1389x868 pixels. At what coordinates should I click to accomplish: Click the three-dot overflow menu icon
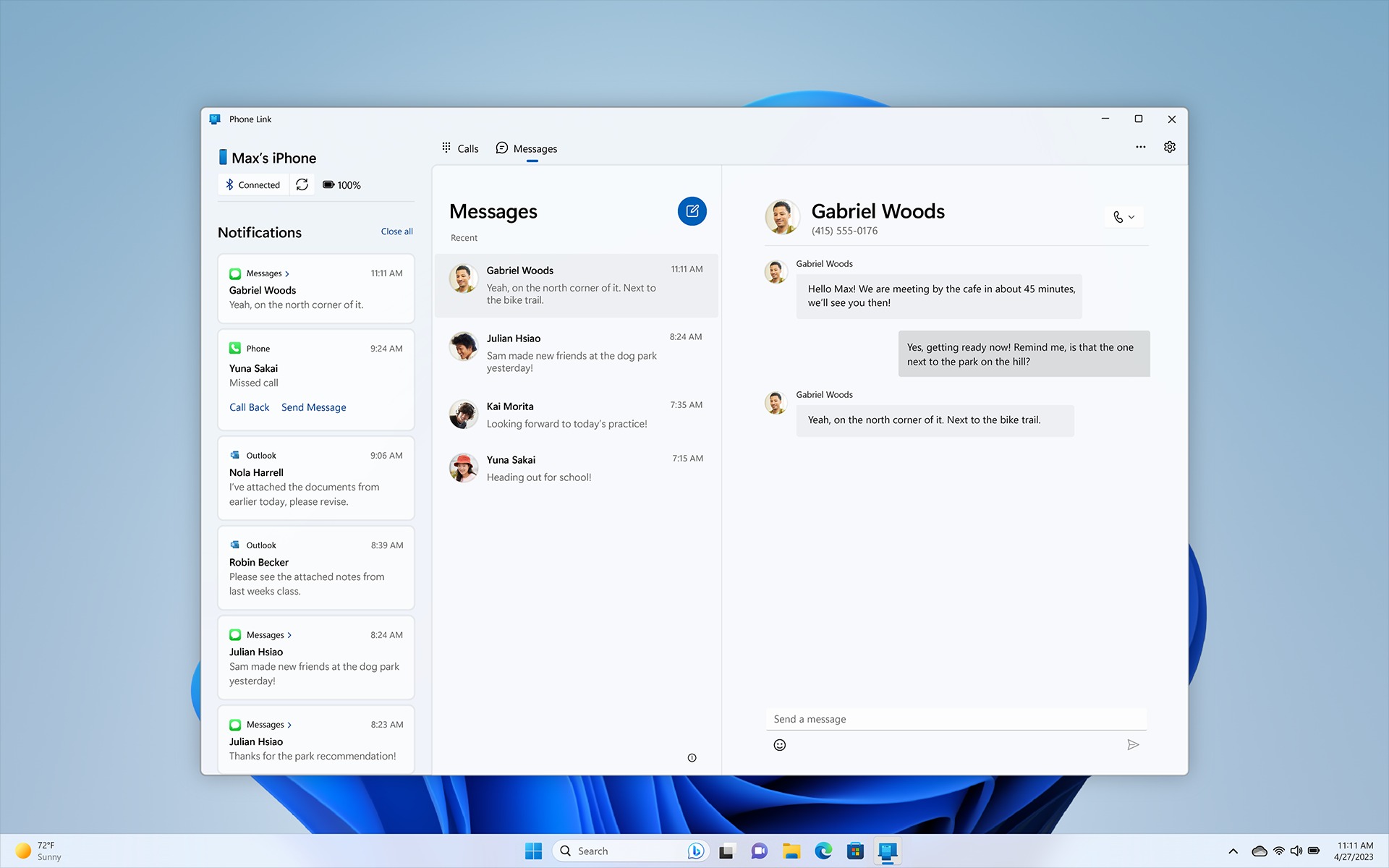point(1140,147)
